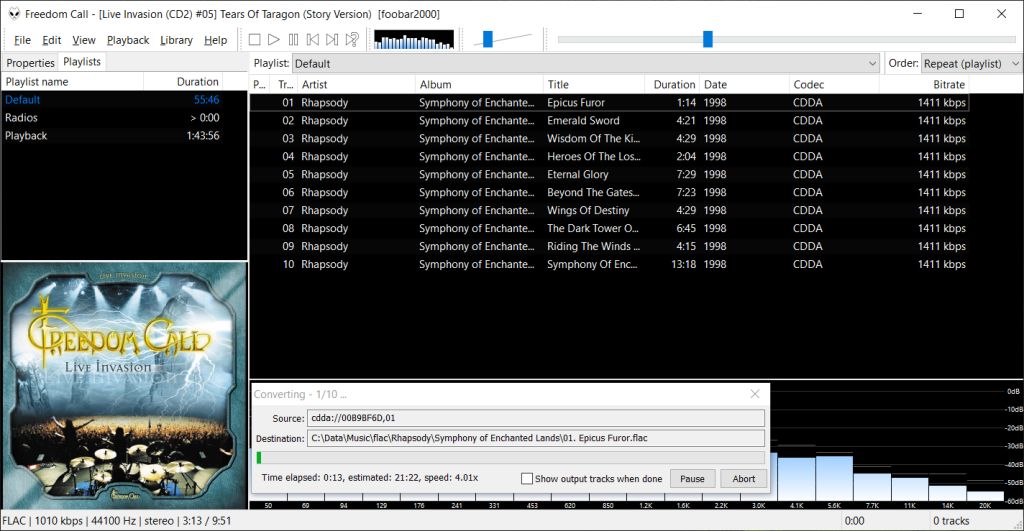The height and width of the screenshot is (531, 1024).
Task: Go to previous track with toolbar icon
Action: click(x=313, y=40)
